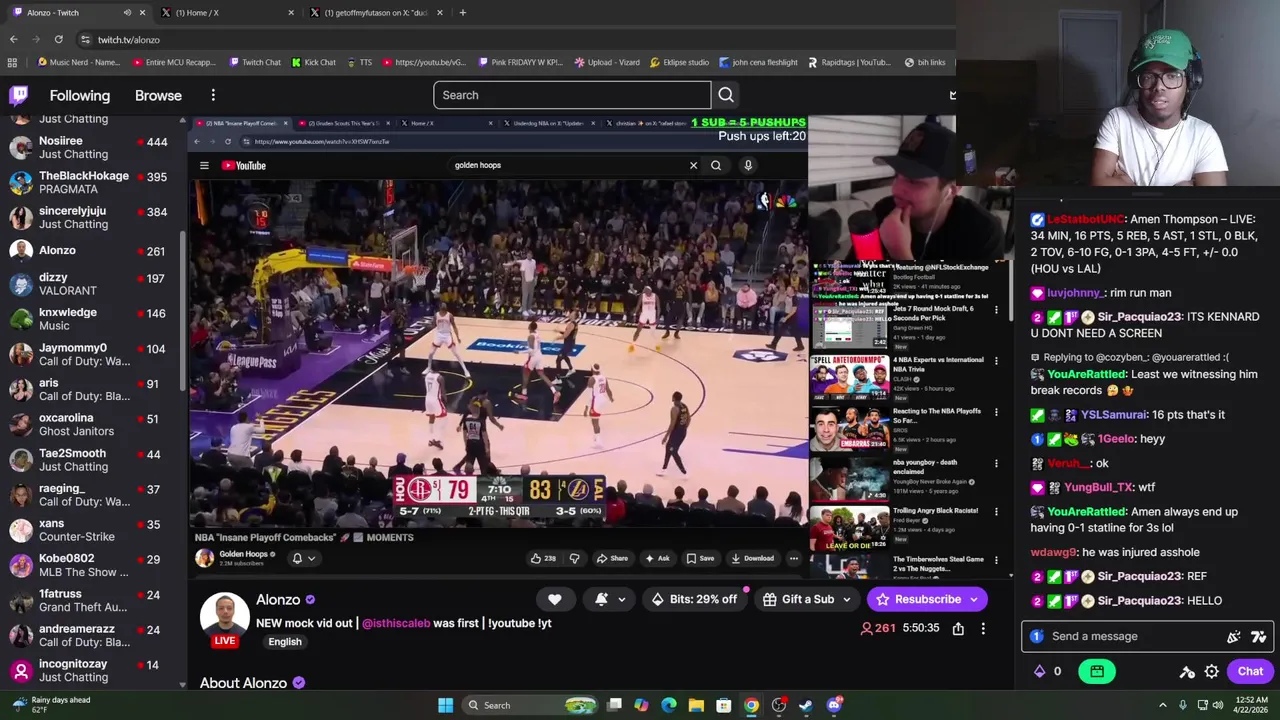Viewport: 1280px width, 720px height.
Task: Click the Sir_Pacquiao23 username on the HELLO chat message
Action: [1140, 600]
